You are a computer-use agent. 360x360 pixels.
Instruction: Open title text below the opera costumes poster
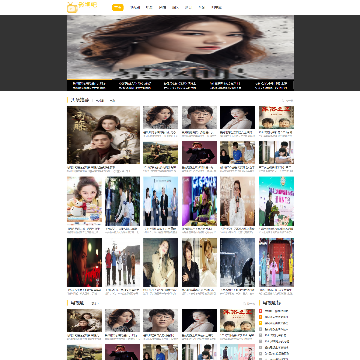[276, 290]
